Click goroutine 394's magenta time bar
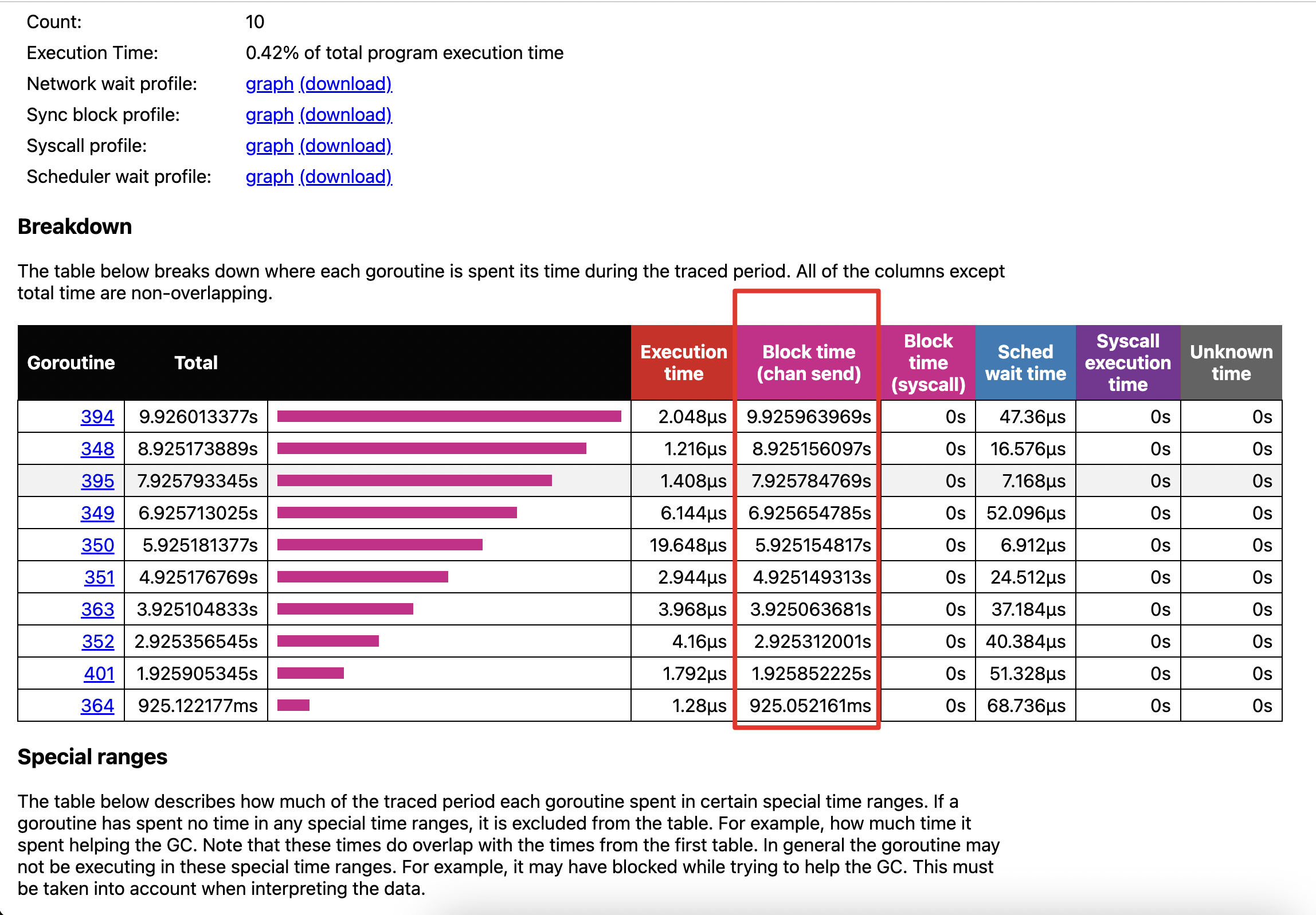Screen dimensions: 1316x915 448,417
